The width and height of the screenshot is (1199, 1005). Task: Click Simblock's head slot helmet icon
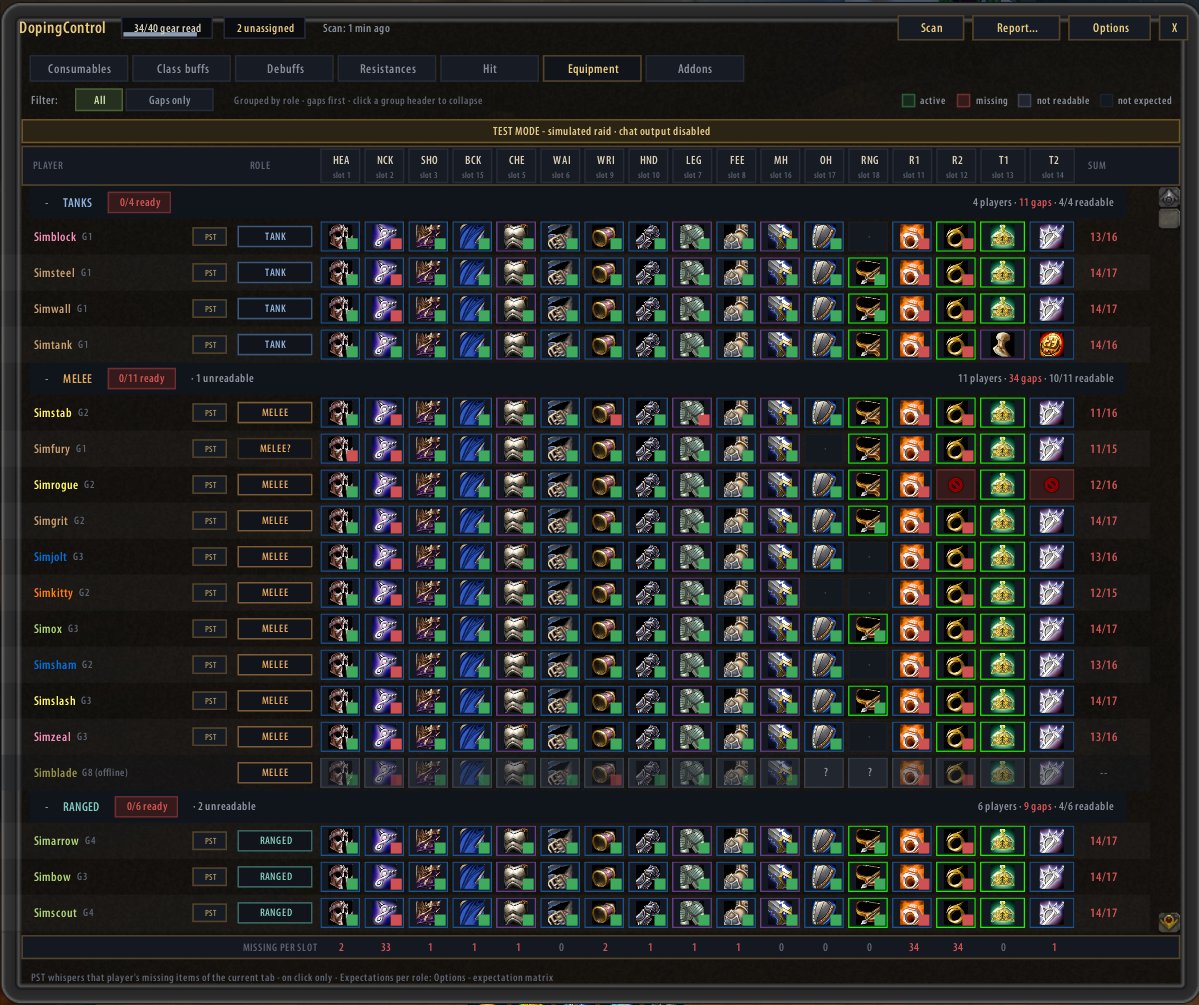tap(340, 237)
